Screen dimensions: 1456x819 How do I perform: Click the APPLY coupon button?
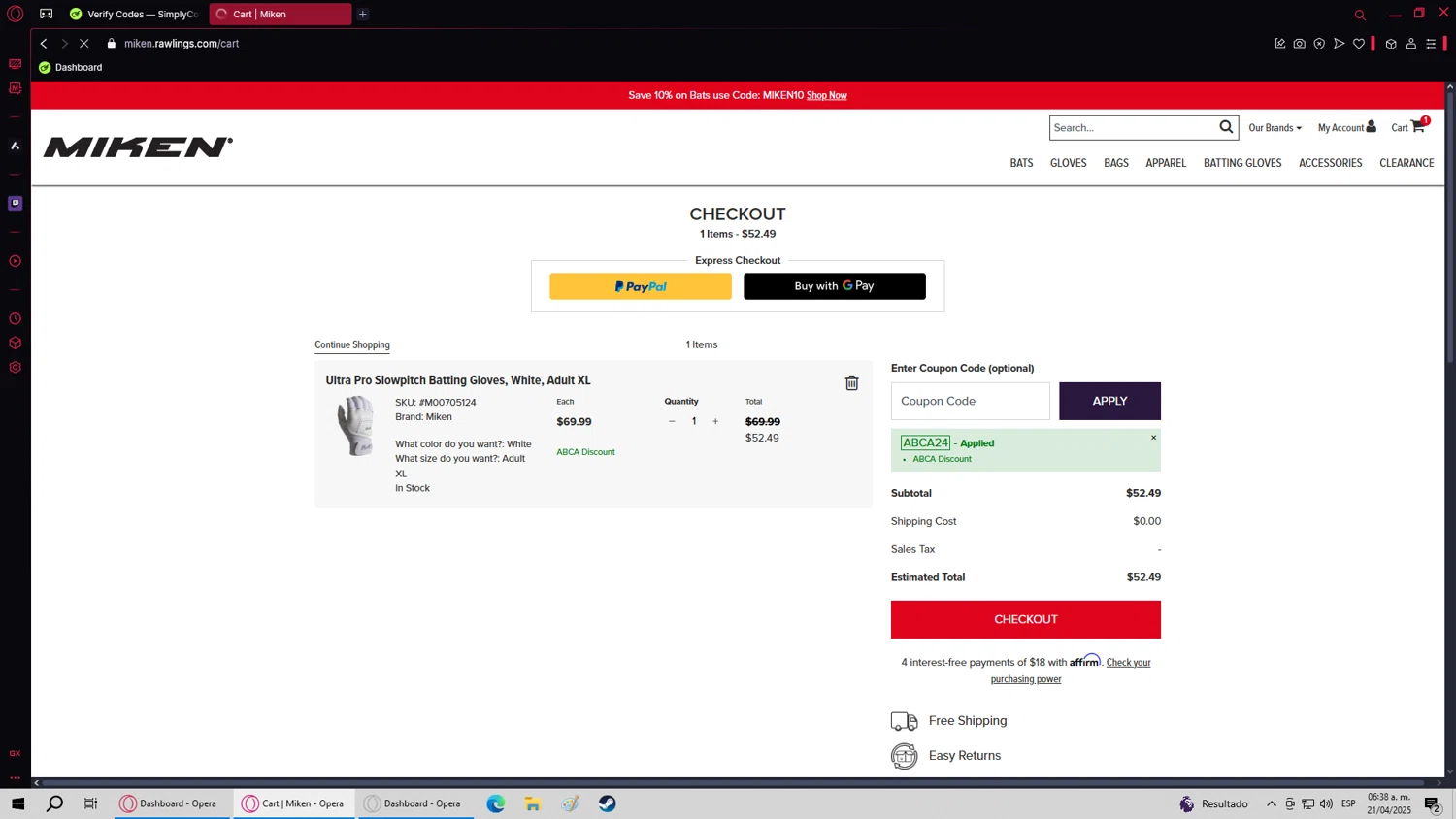point(1109,401)
